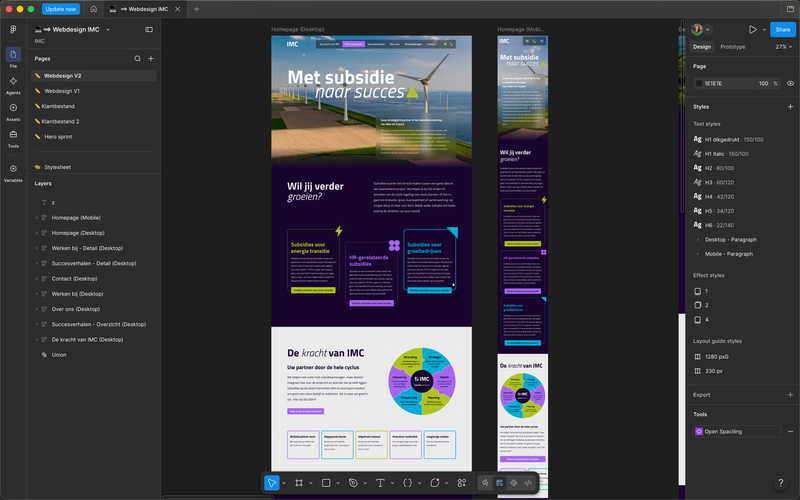Screen dimensions: 800x500
Task: Start presentation with the play icon
Action: [x=753, y=30]
